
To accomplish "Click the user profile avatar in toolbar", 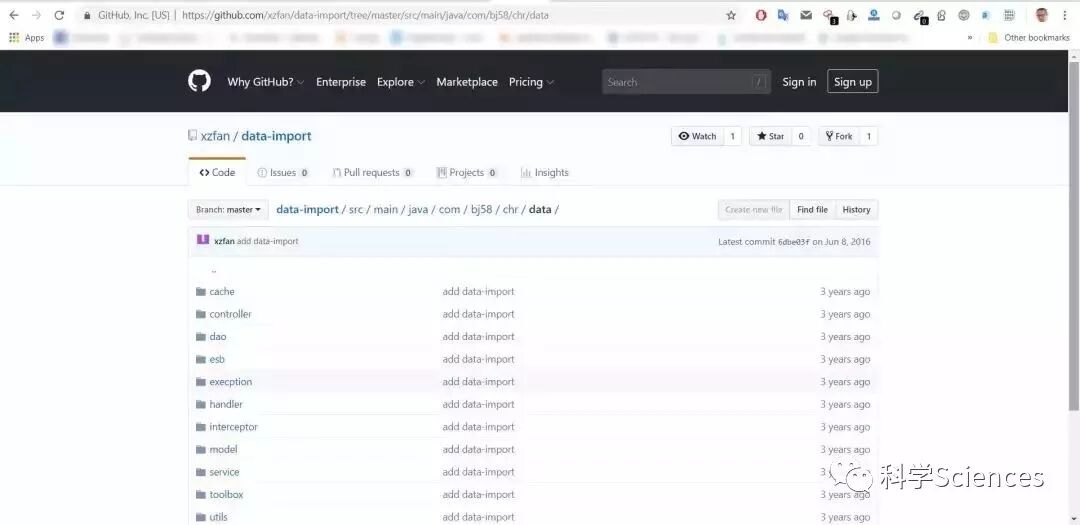I will [1041, 15].
